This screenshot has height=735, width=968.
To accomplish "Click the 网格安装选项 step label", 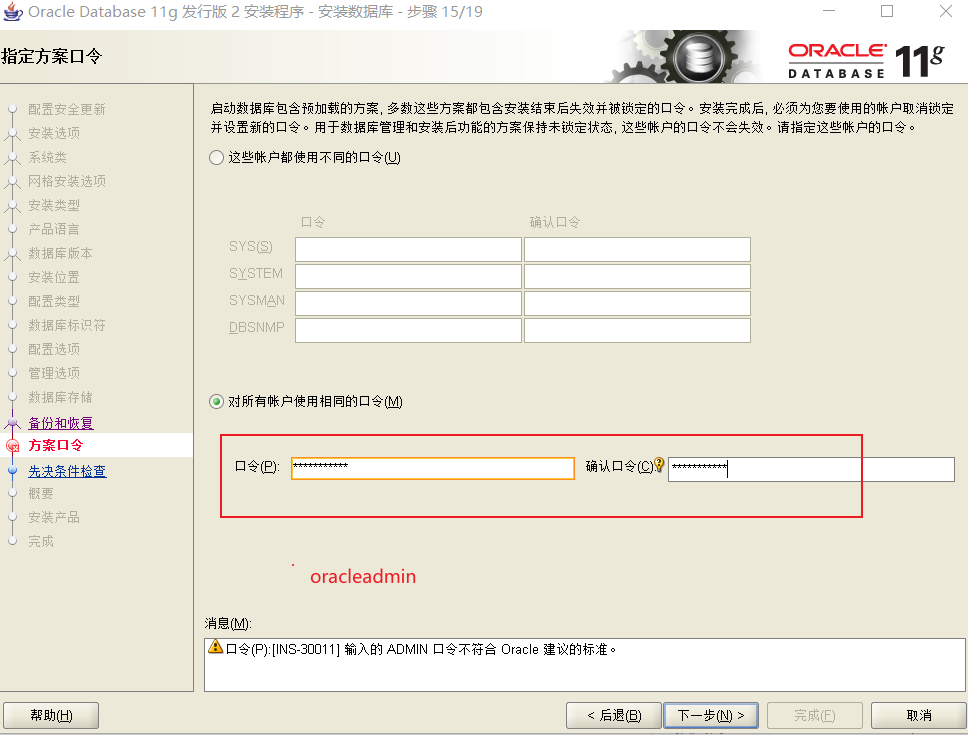I will (67, 181).
